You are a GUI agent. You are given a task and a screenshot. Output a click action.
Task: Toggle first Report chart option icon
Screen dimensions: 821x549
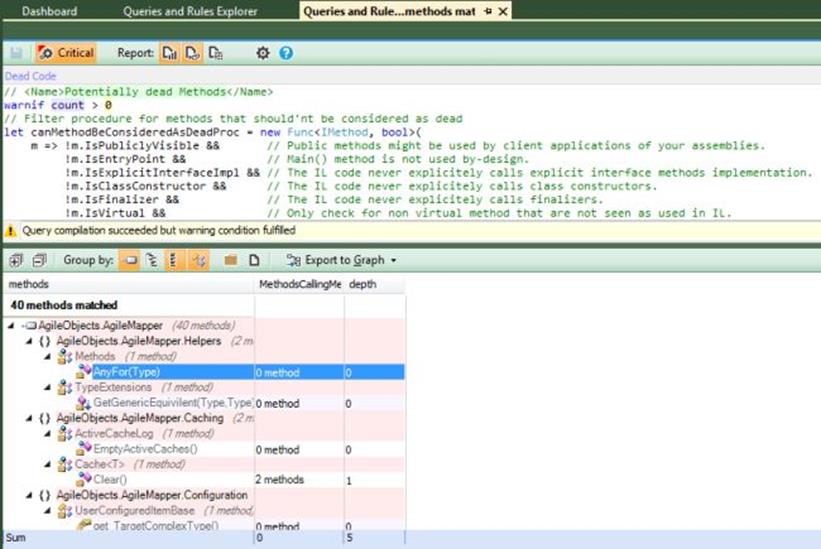(x=170, y=53)
